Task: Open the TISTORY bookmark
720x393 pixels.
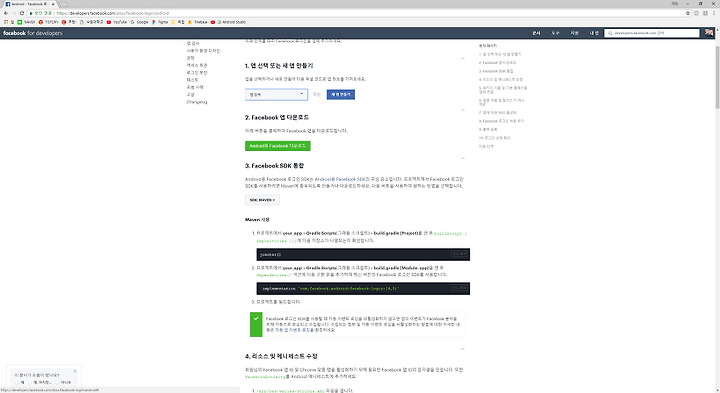Action: (49, 22)
